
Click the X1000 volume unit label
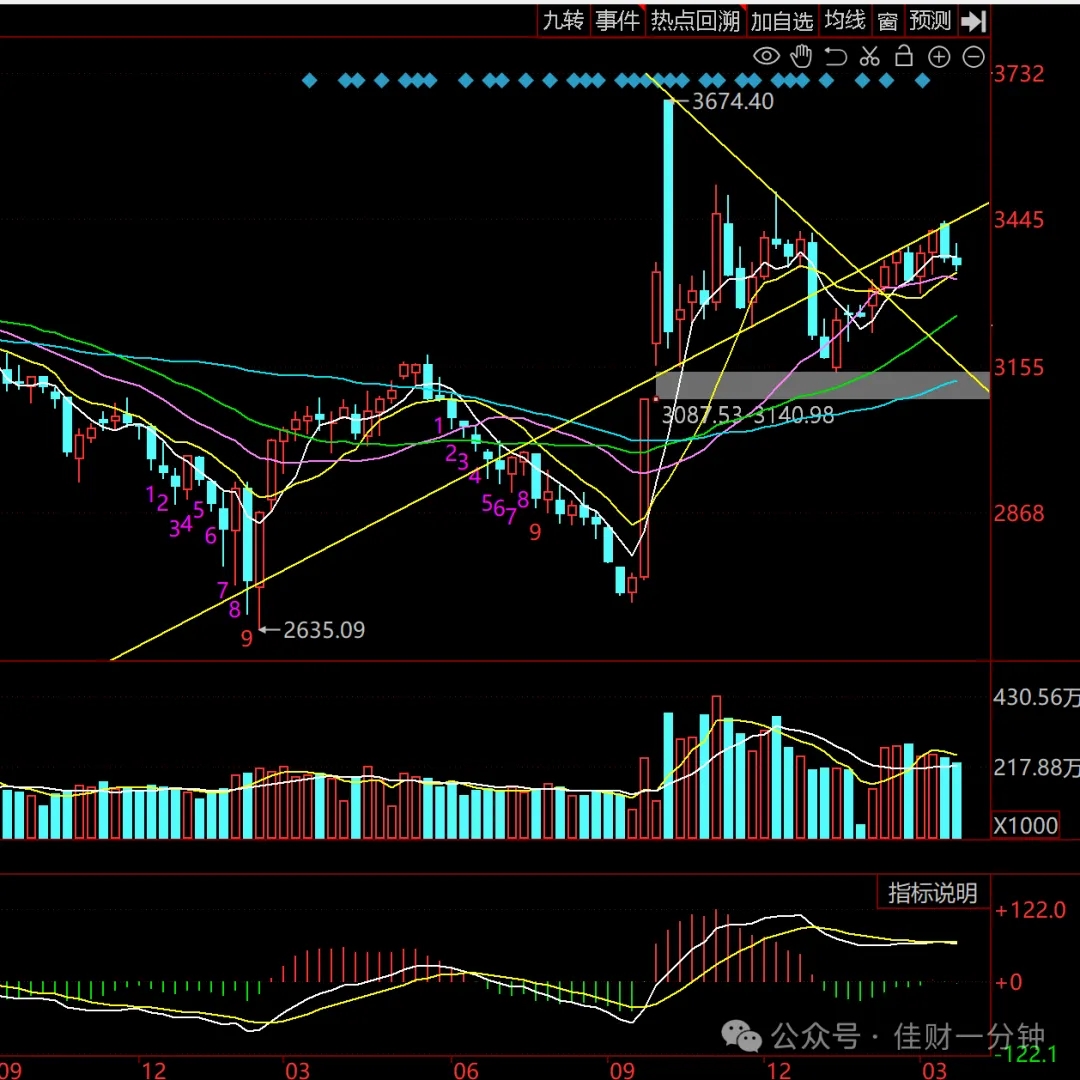point(1025,825)
